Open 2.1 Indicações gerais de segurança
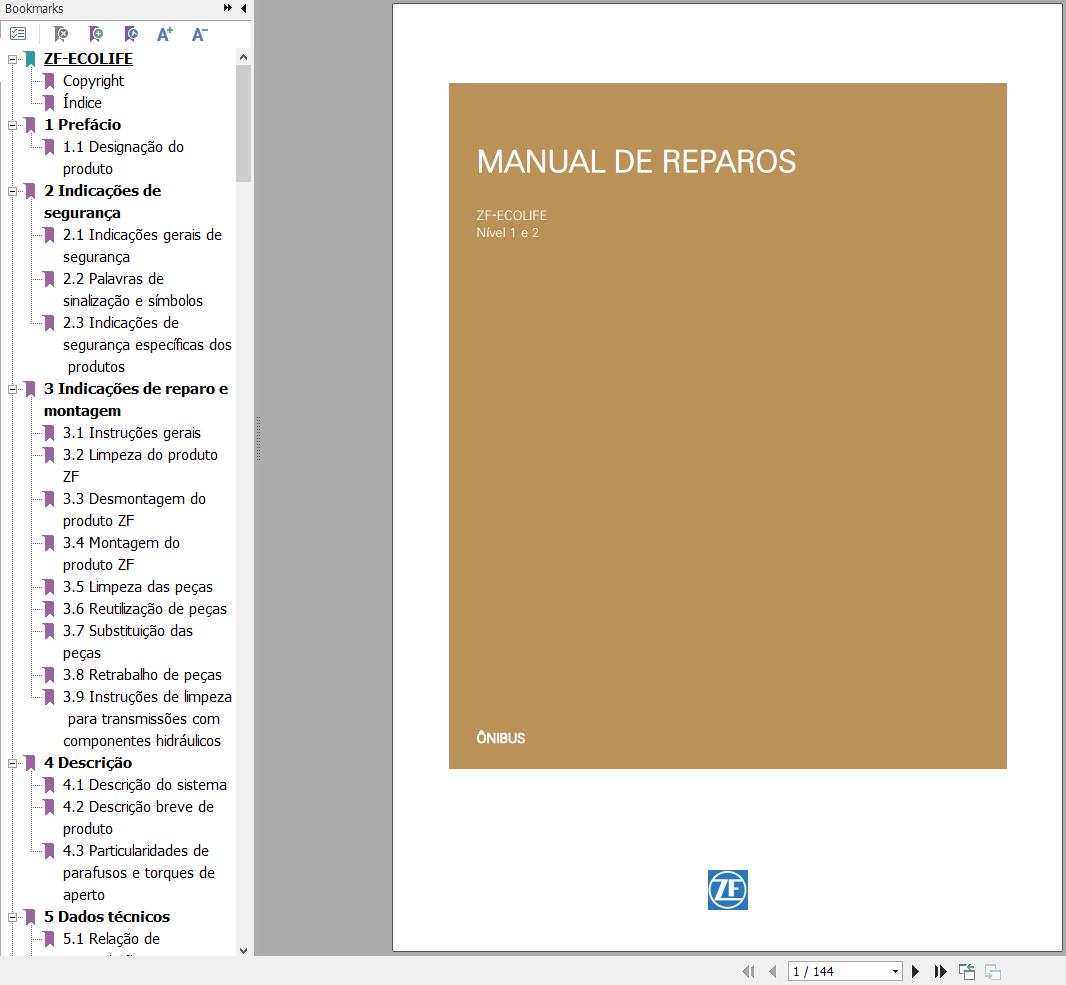This screenshot has width=1066, height=985. tap(142, 245)
